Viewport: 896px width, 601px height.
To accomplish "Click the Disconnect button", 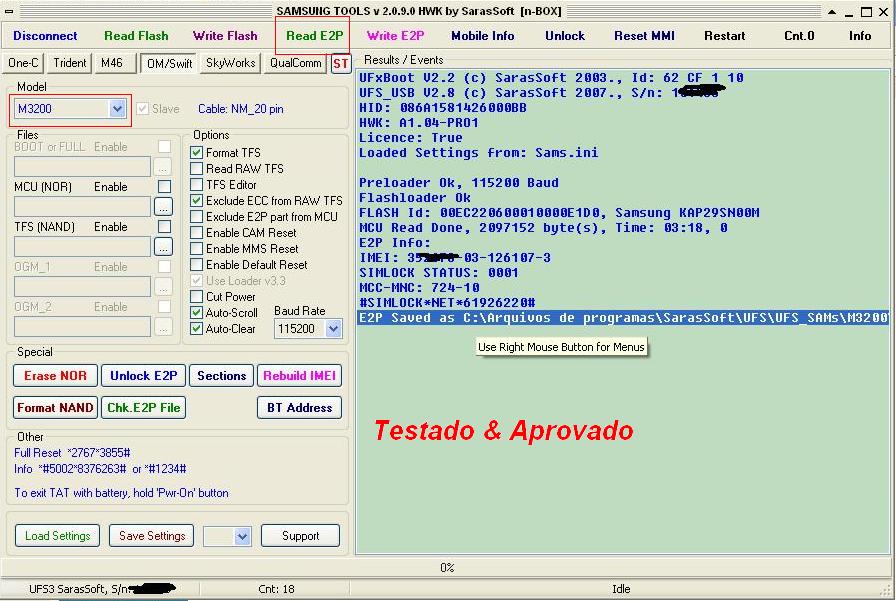I will coord(45,35).
